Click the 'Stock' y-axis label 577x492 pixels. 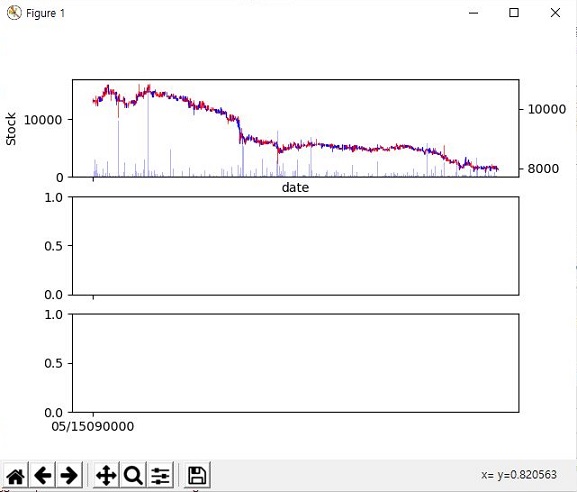coord(11,129)
